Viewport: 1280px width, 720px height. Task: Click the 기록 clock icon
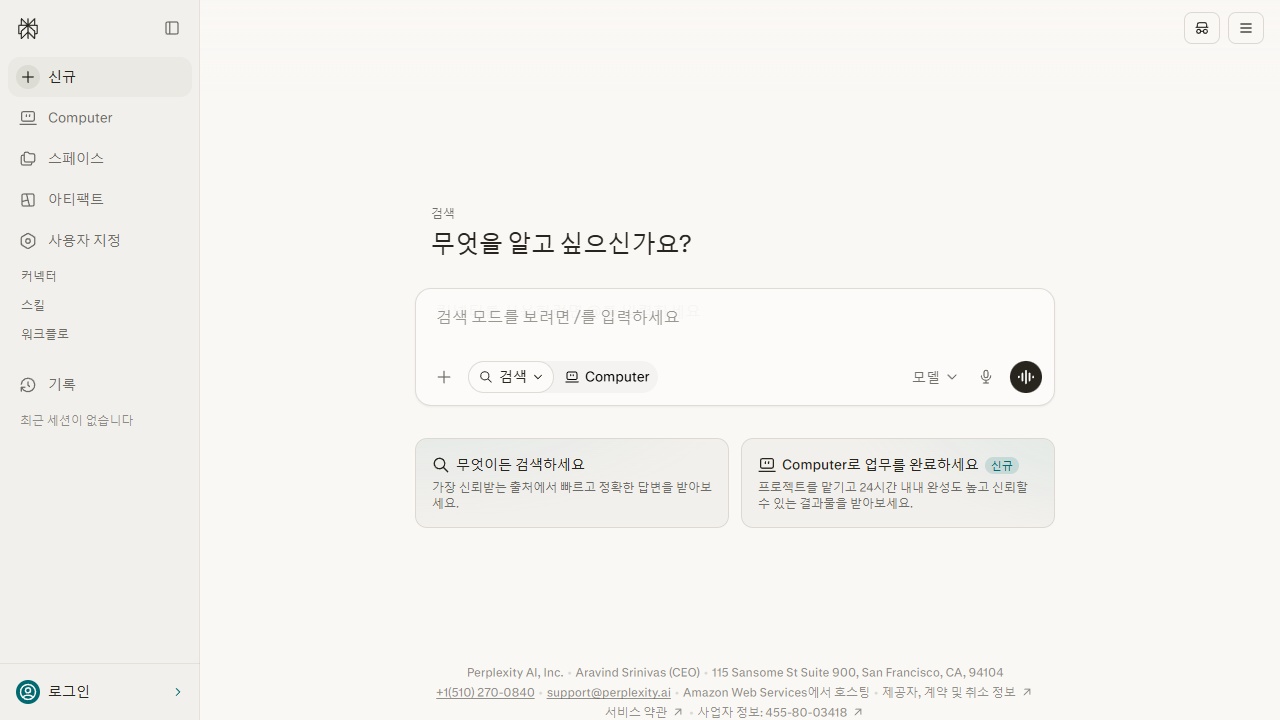pos(28,385)
